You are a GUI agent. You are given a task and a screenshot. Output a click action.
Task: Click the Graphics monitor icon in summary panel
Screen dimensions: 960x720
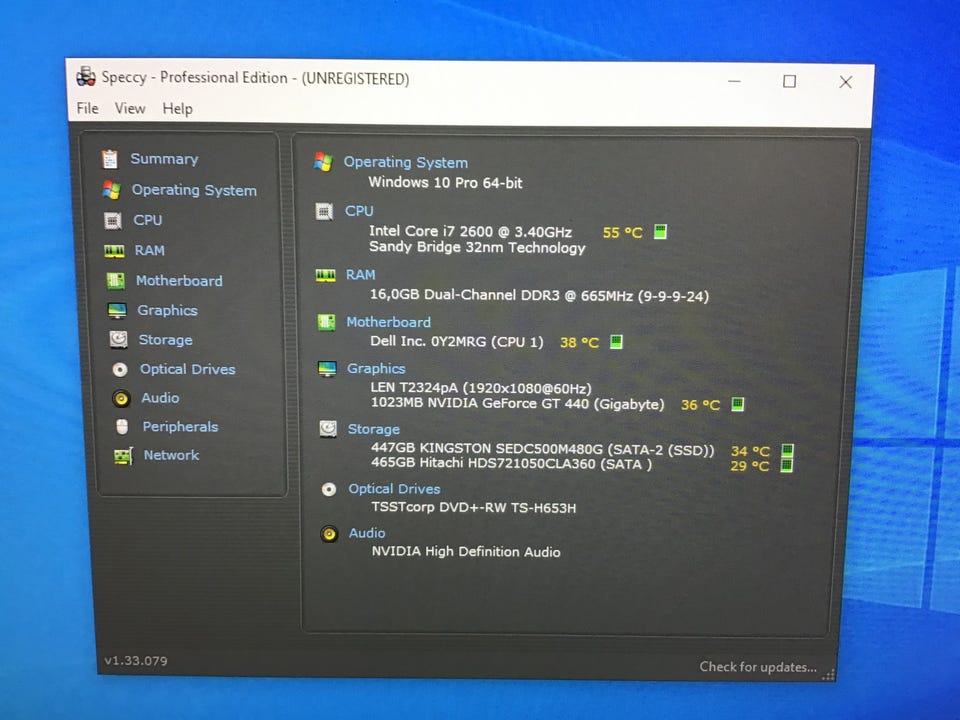click(x=327, y=369)
